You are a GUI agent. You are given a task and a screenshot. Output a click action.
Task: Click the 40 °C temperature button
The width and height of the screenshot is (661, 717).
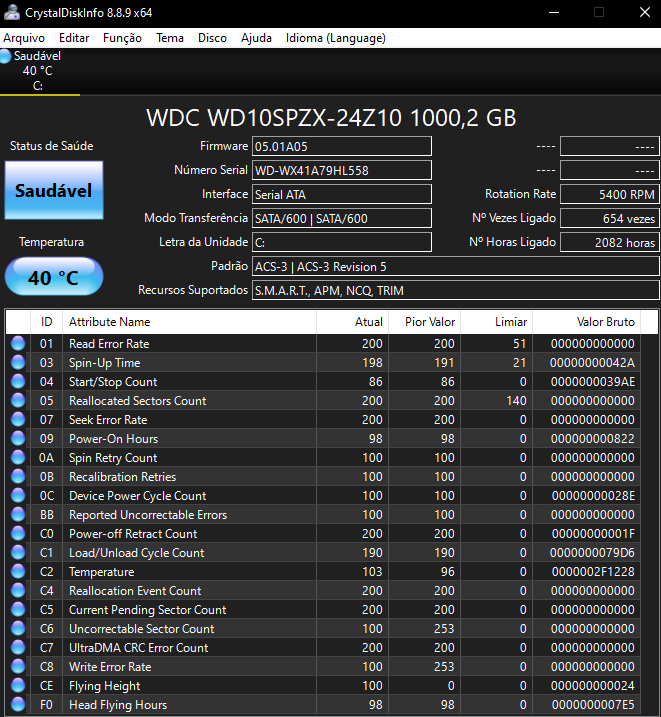(x=54, y=277)
